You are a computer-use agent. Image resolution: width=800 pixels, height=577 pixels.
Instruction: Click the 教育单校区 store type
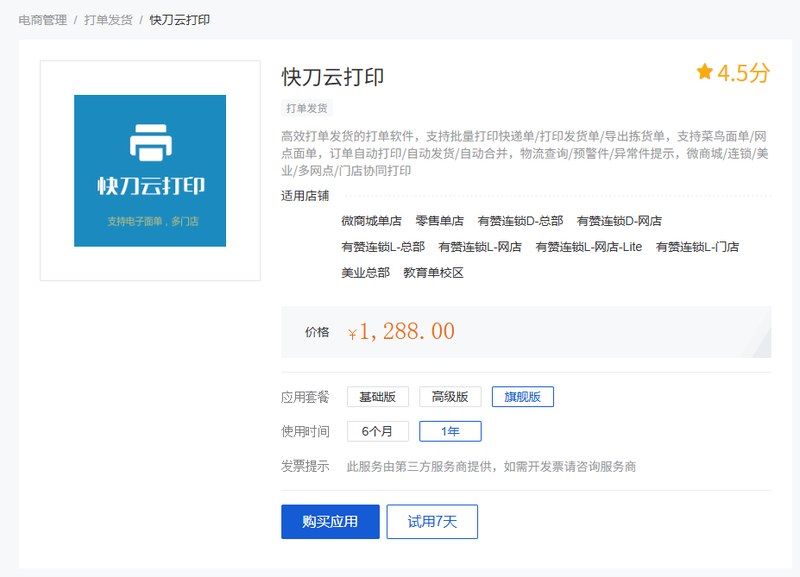click(x=434, y=273)
